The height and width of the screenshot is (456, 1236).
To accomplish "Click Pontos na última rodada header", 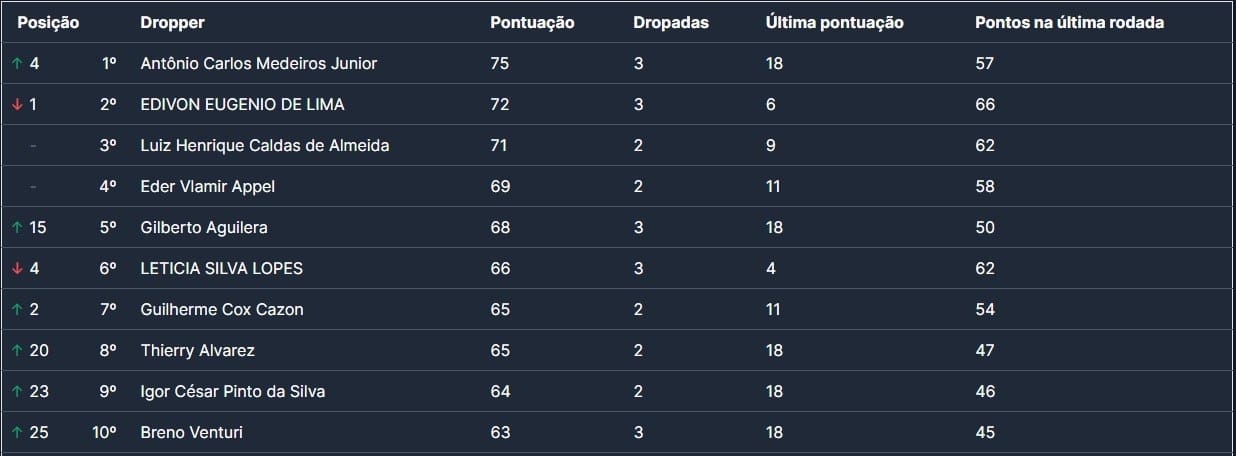I will pyautogui.click(x=1069, y=22).
